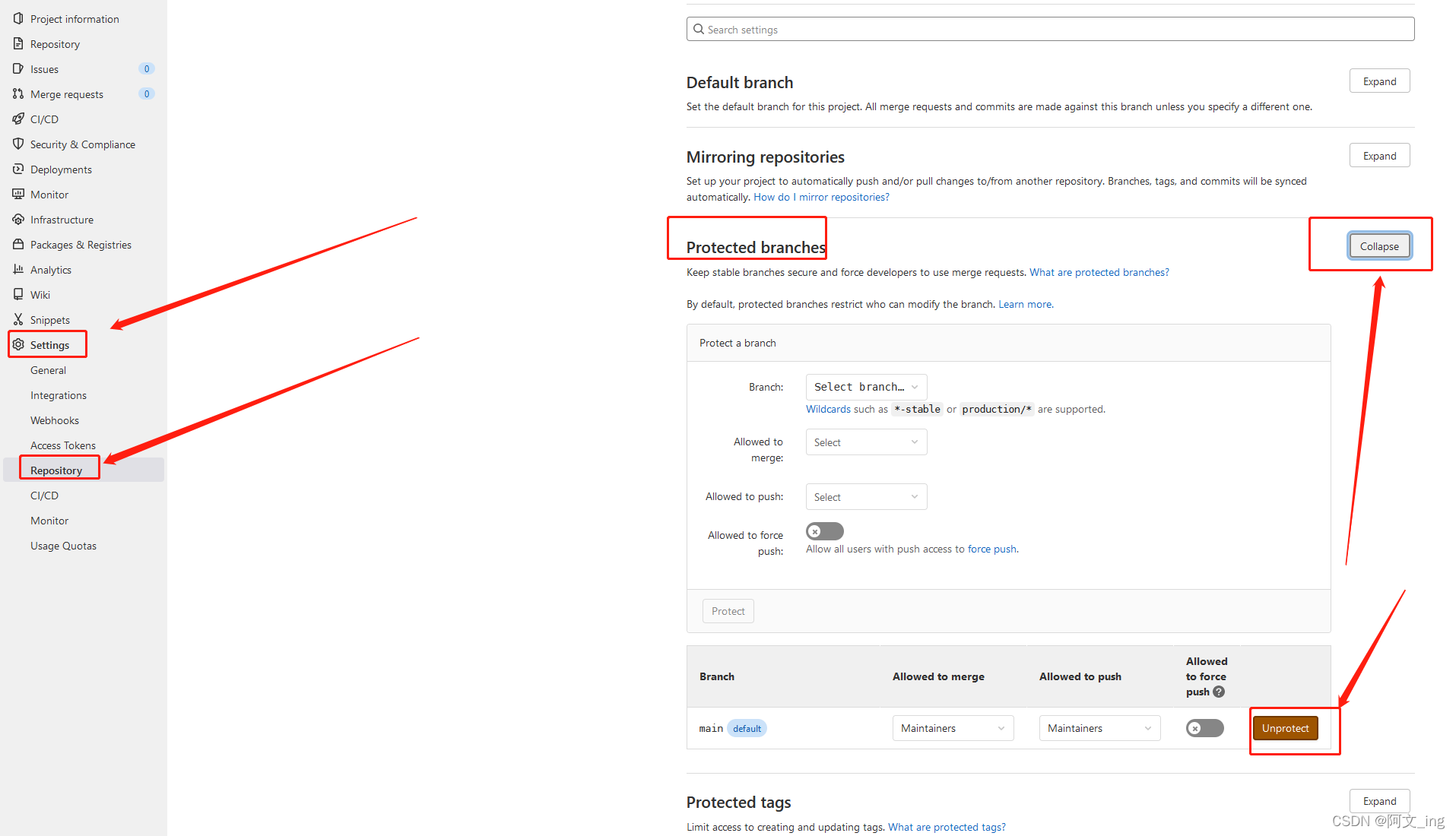Open the Allowed to merge Select dropdown
This screenshot has height=836, width=1456.
click(866, 442)
